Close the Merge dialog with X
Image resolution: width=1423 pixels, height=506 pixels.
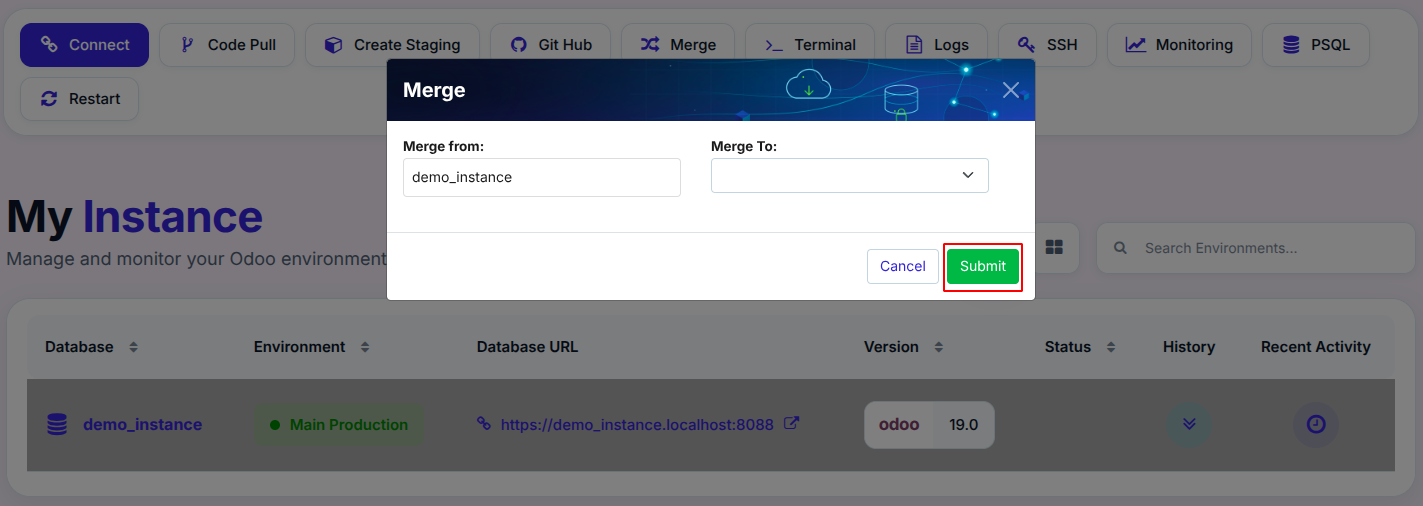pyautogui.click(x=1011, y=90)
